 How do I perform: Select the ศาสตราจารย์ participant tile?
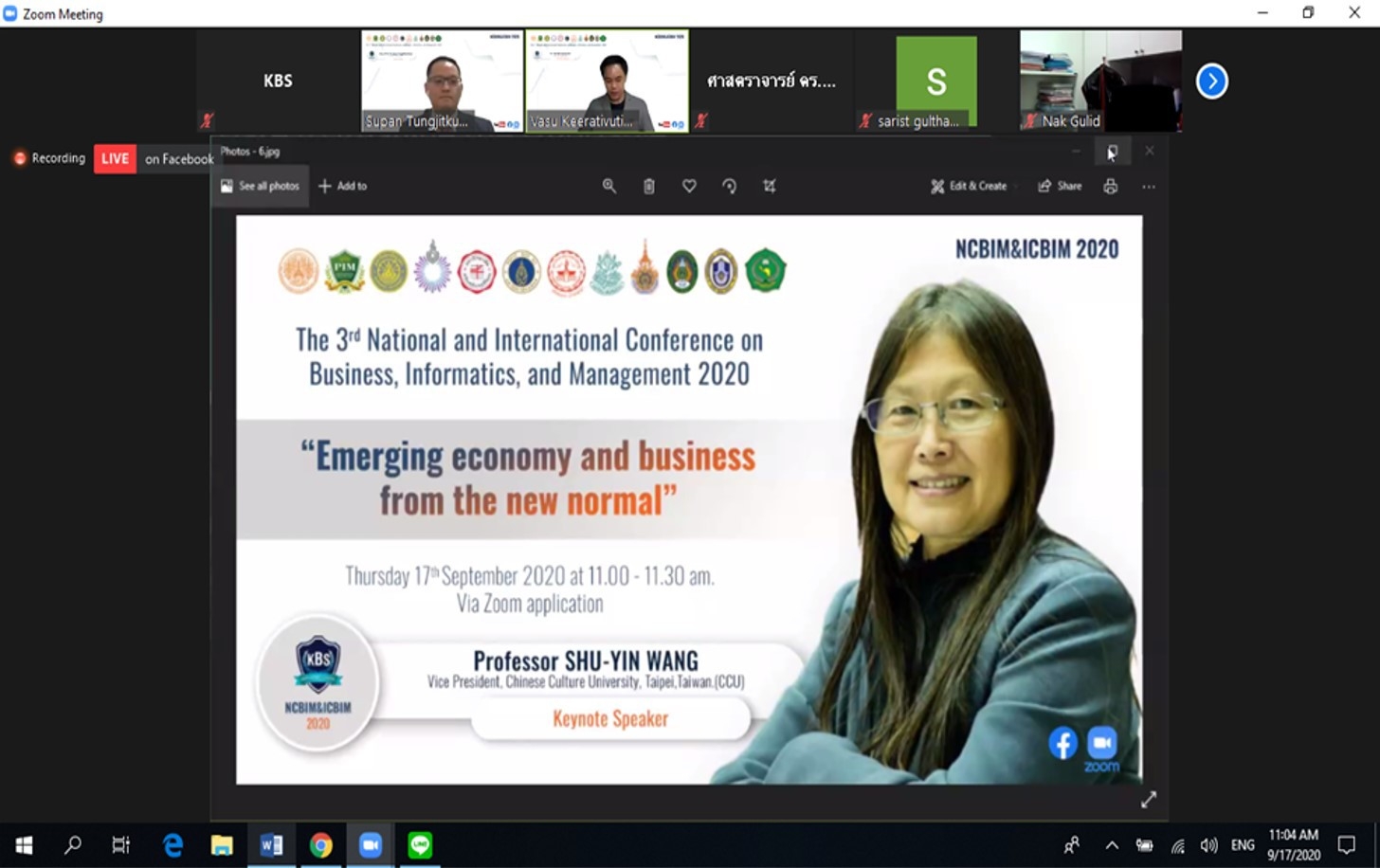[772, 81]
